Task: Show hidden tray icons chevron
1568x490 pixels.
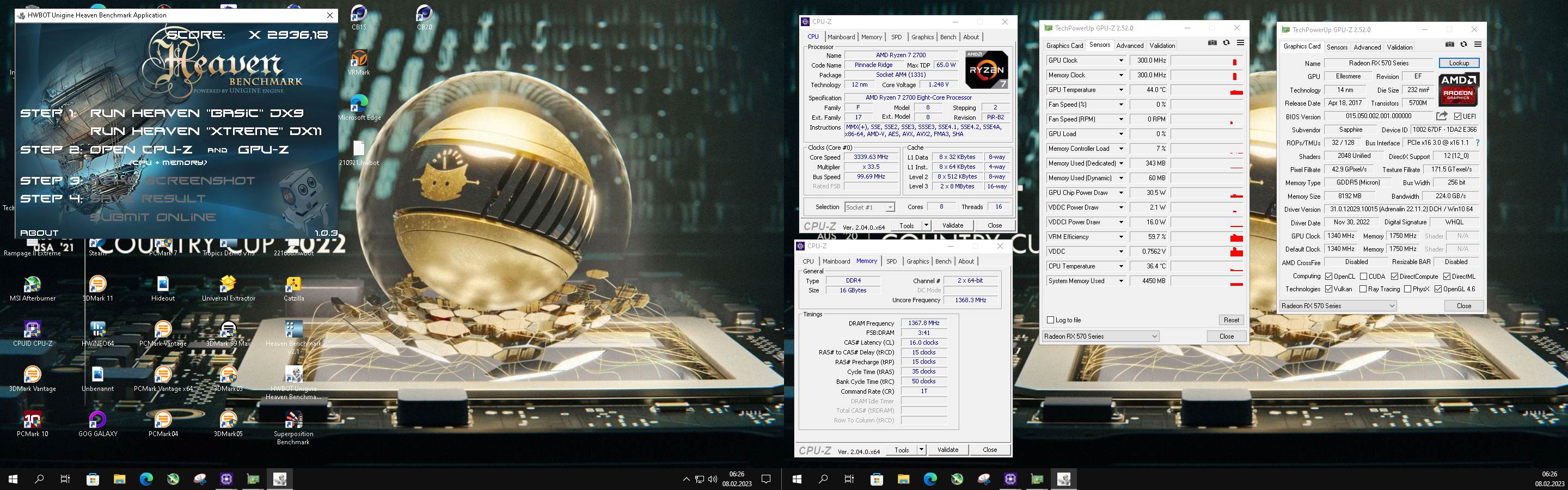Action: click(686, 479)
